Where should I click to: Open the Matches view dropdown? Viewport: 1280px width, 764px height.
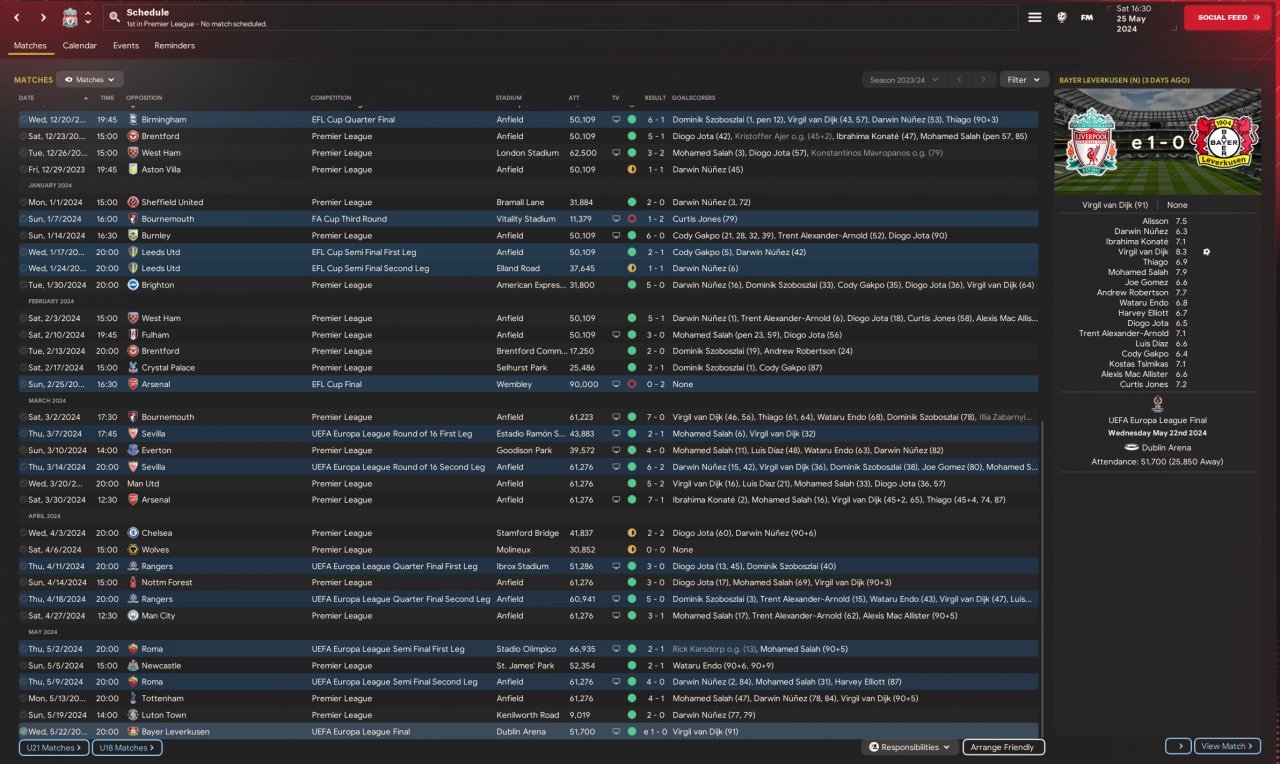(x=90, y=79)
